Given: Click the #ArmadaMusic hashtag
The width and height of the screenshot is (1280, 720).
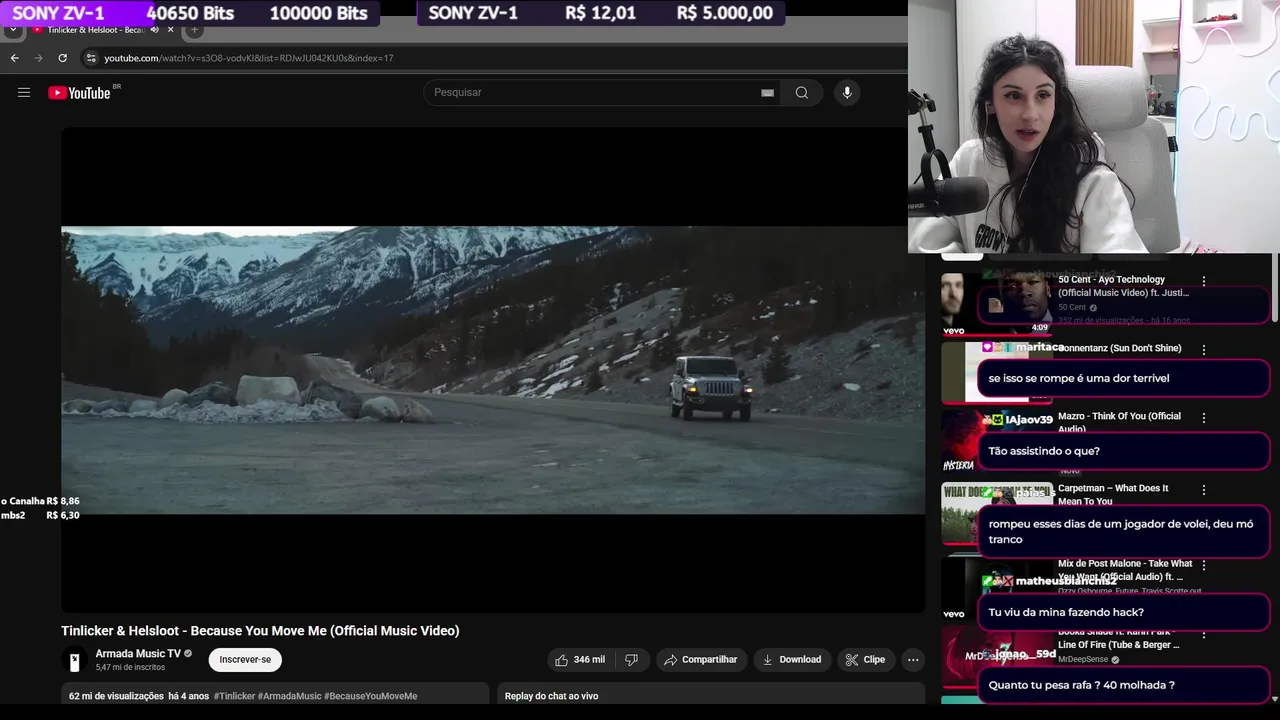Looking at the screenshot, I should coord(289,696).
